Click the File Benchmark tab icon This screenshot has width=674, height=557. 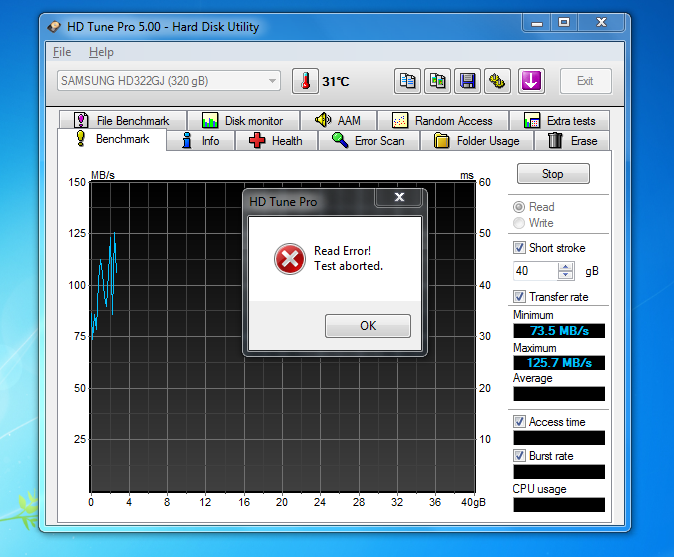(x=81, y=120)
